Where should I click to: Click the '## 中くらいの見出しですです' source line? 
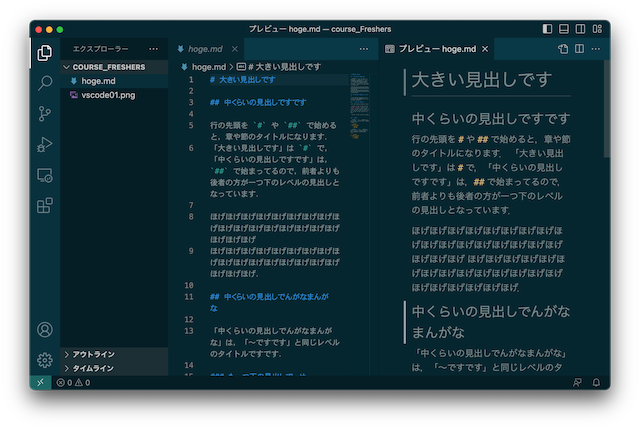tap(258, 102)
